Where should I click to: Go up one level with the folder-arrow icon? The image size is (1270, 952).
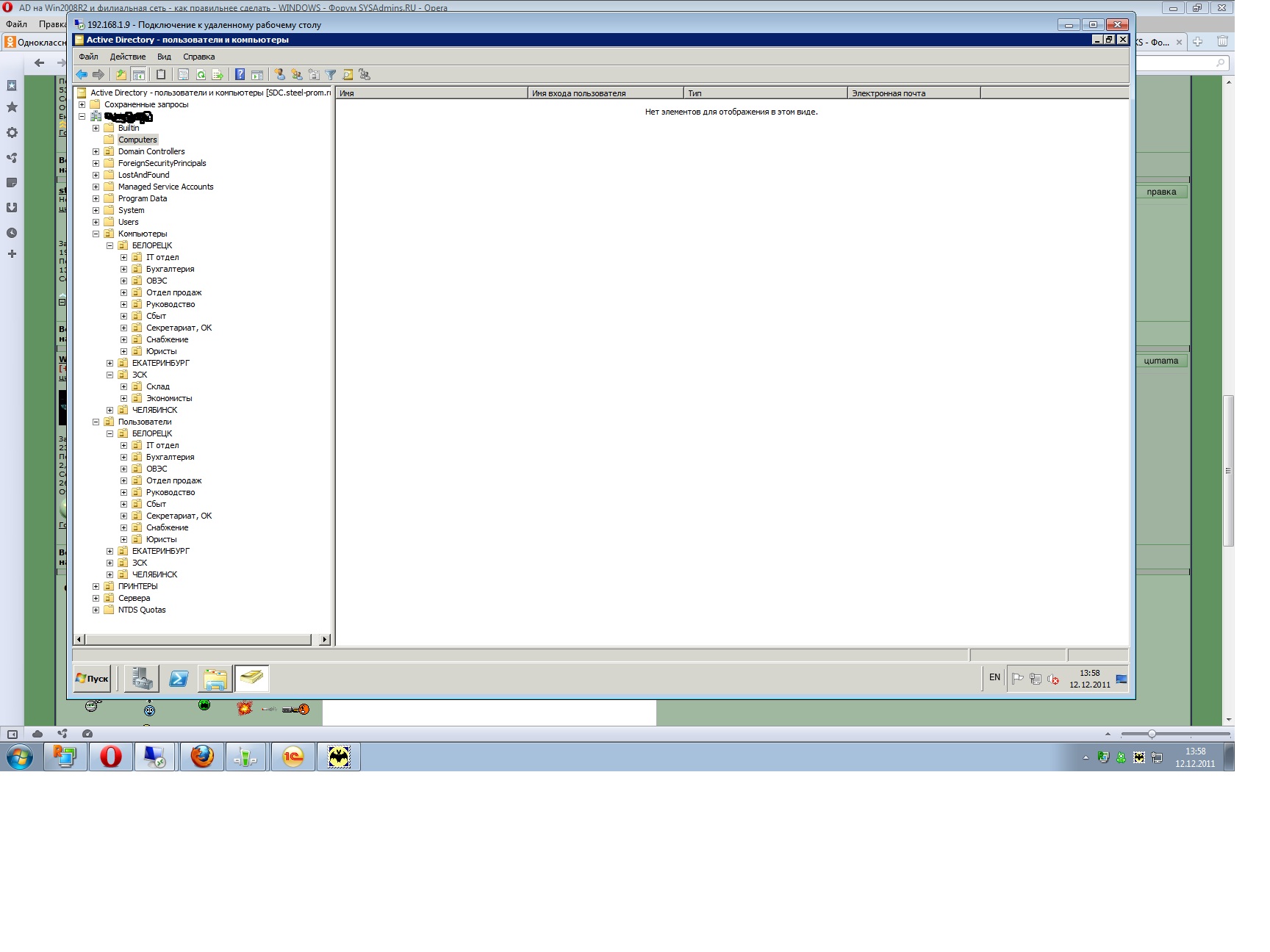tap(121, 74)
